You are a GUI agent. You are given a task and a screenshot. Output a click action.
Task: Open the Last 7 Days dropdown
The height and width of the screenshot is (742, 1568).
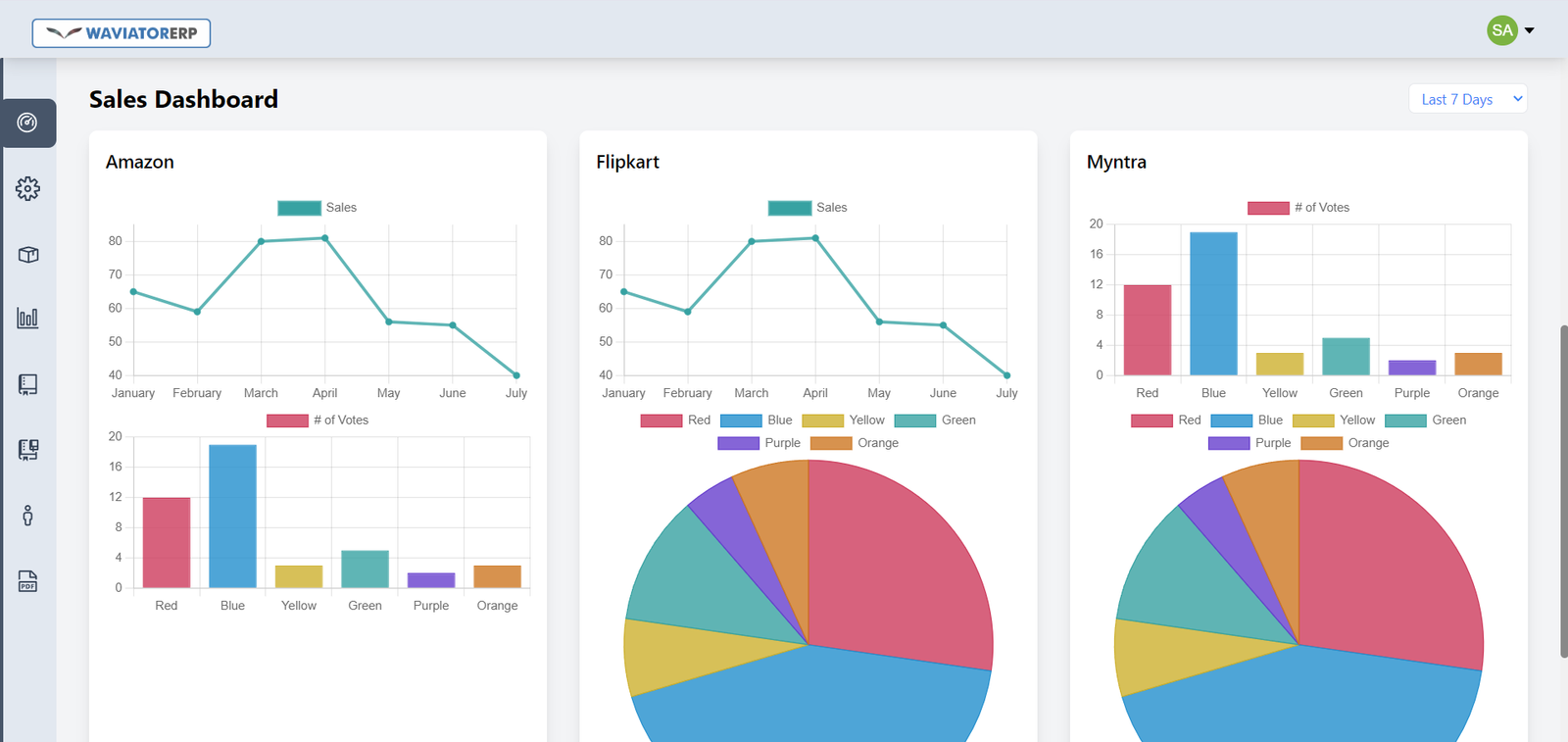1467,99
